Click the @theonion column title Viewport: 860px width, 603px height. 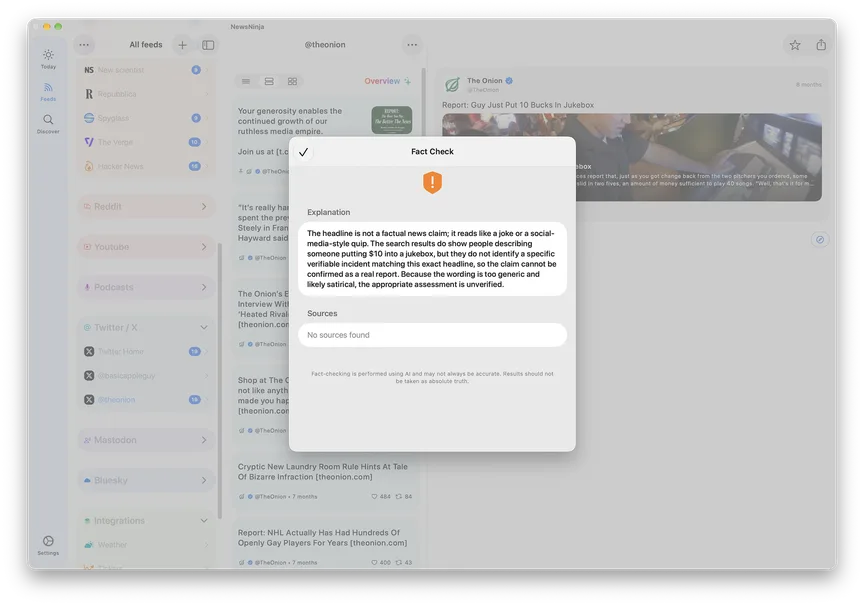click(x=325, y=45)
